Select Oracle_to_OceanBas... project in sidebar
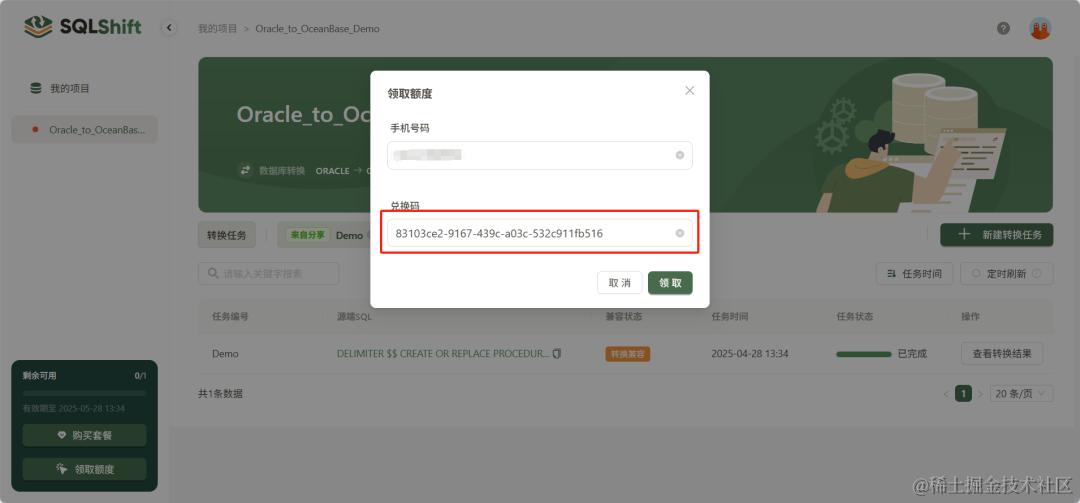Viewport: 1080px width, 503px height. click(x=85, y=130)
